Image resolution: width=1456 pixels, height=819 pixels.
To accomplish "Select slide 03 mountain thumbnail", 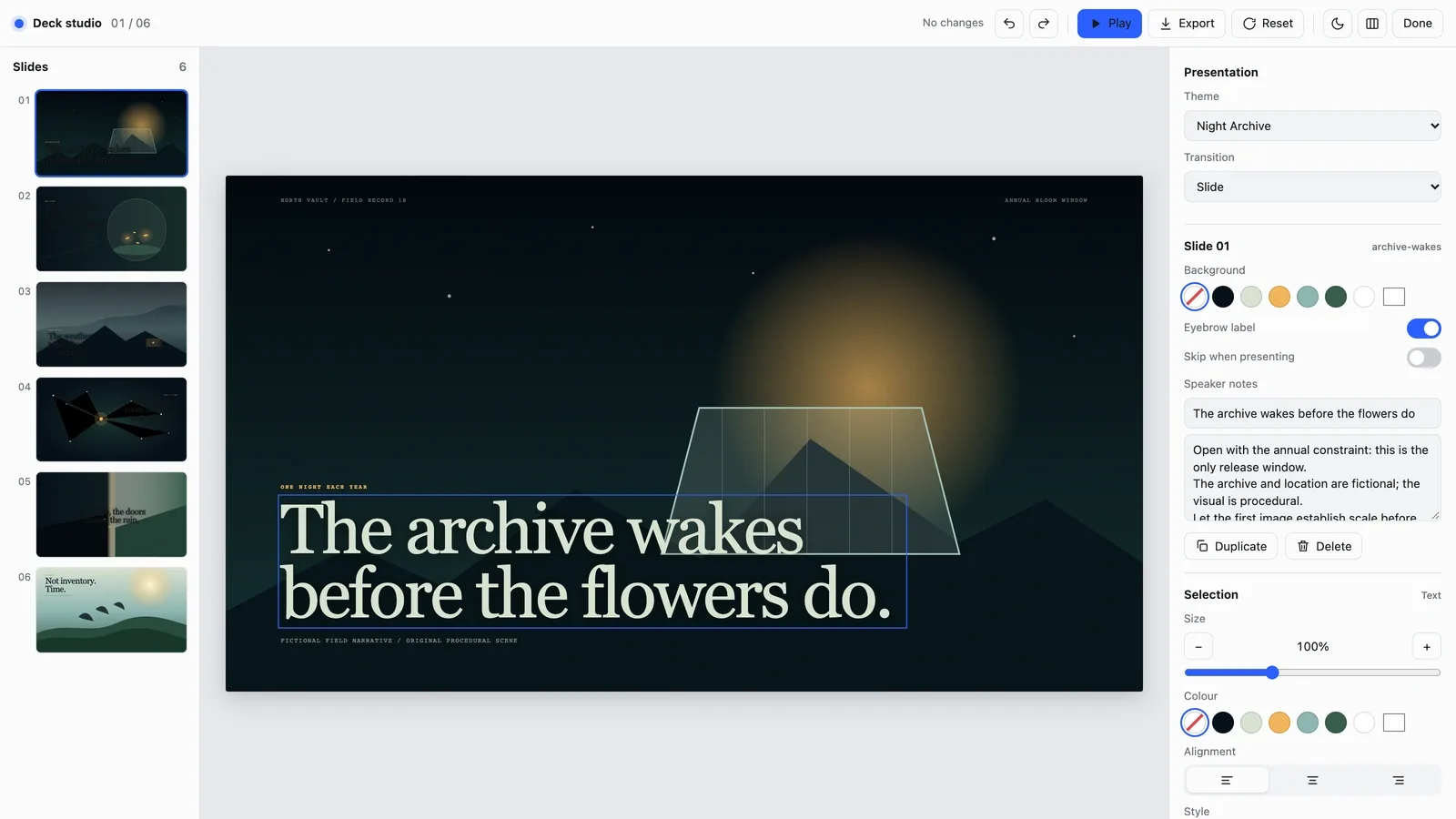I will click(111, 324).
